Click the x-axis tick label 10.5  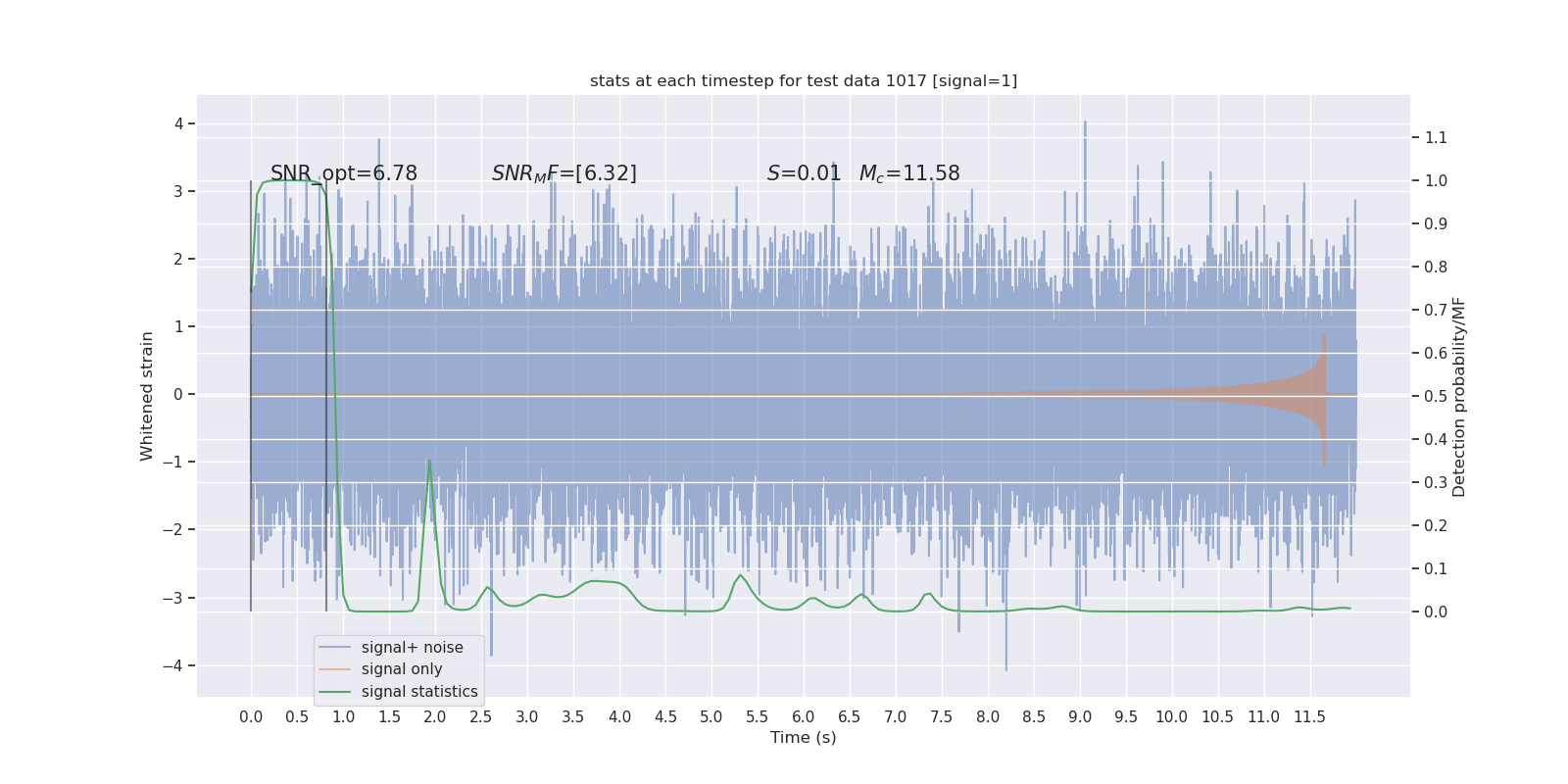1218,716
